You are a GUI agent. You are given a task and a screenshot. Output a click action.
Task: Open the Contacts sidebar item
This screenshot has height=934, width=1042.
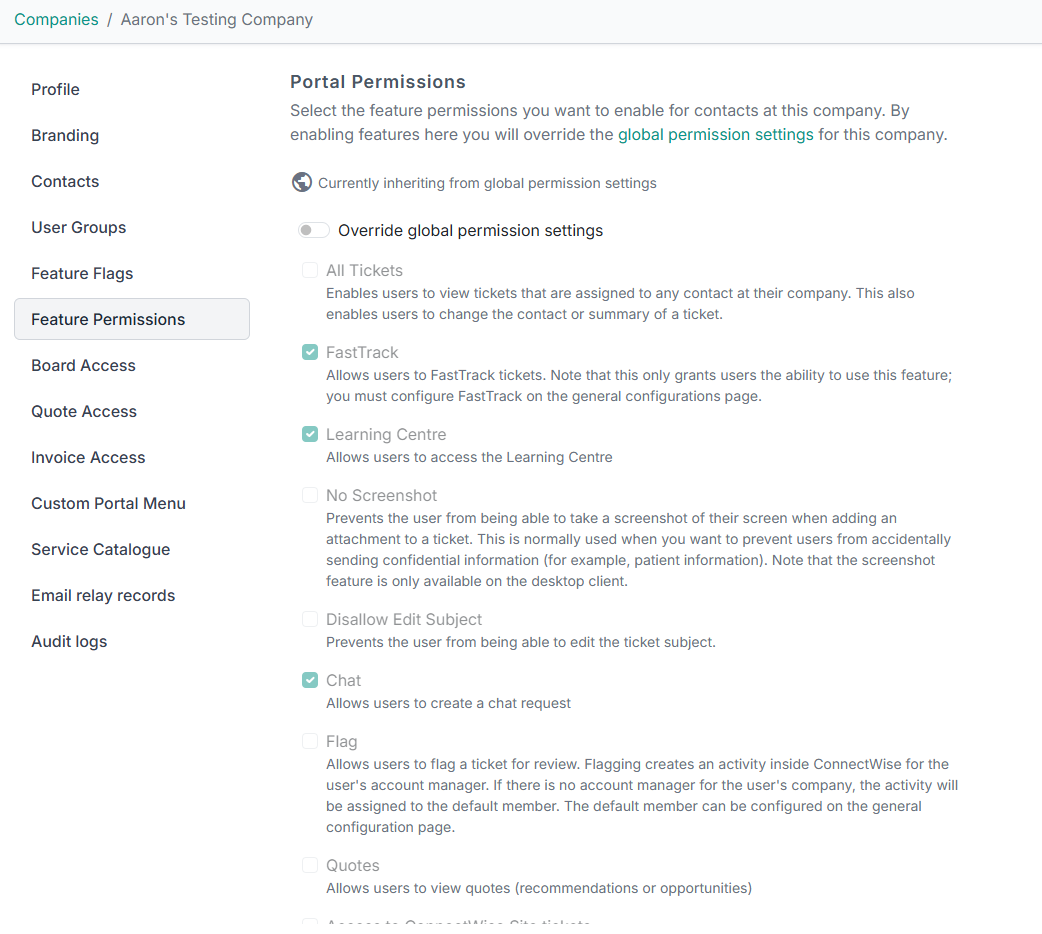[x=65, y=181]
